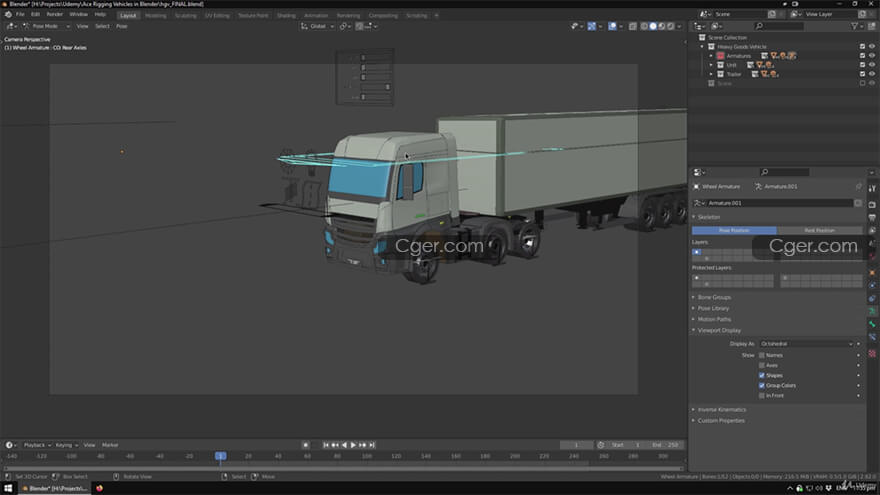
Task: Open the Windows Start button
Action: (x=8, y=488)
